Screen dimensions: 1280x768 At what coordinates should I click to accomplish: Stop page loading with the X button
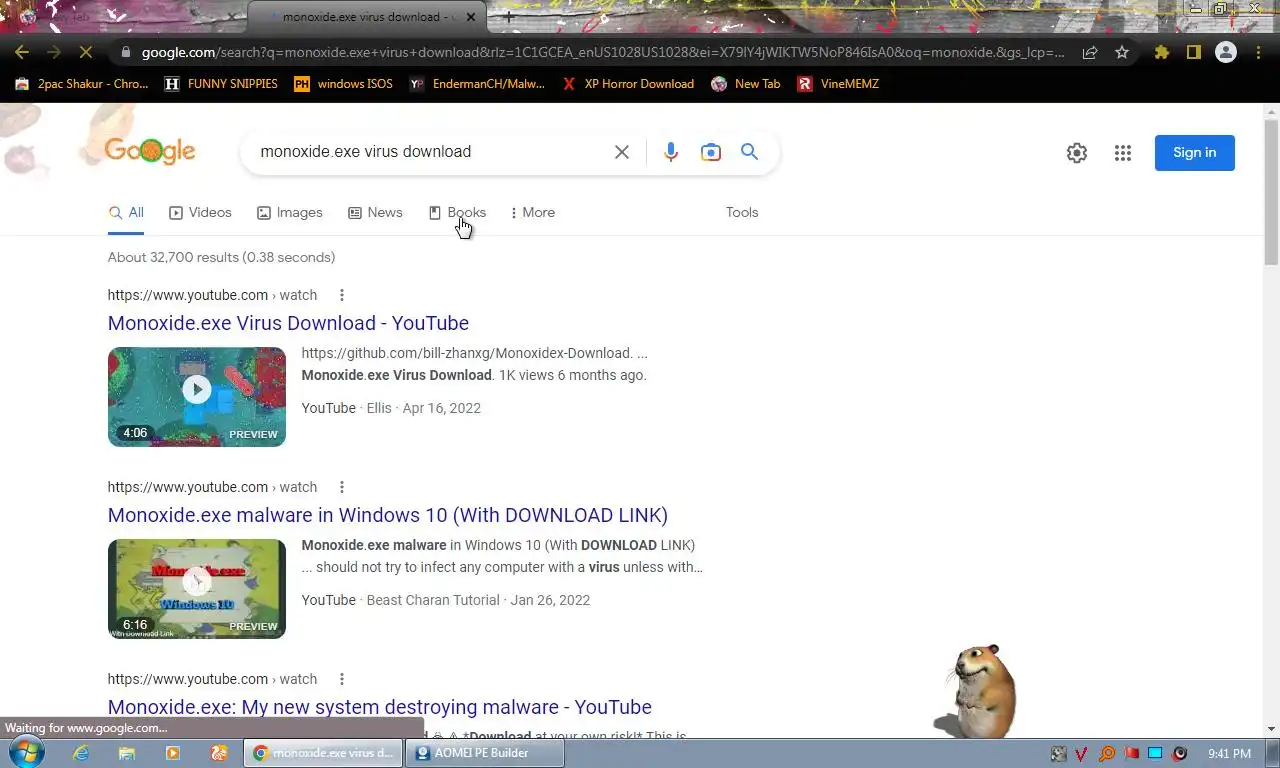86,52
